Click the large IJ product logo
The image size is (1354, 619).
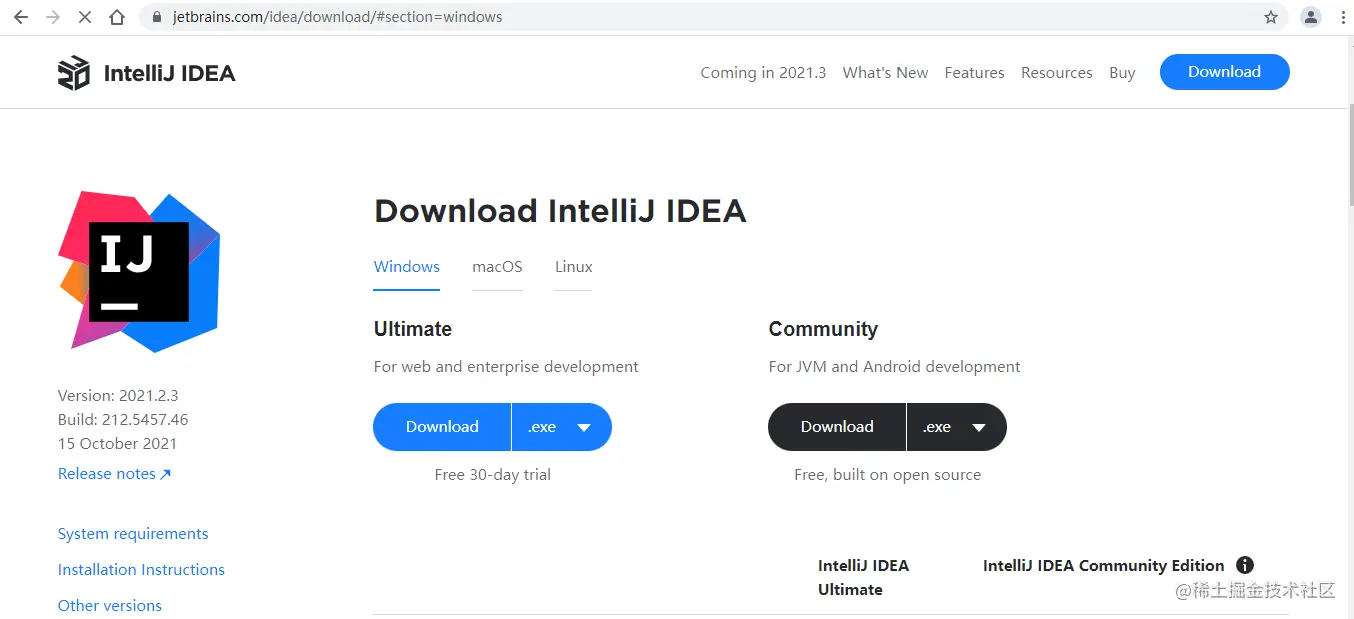pyautogui.click(x=139, y=272)
